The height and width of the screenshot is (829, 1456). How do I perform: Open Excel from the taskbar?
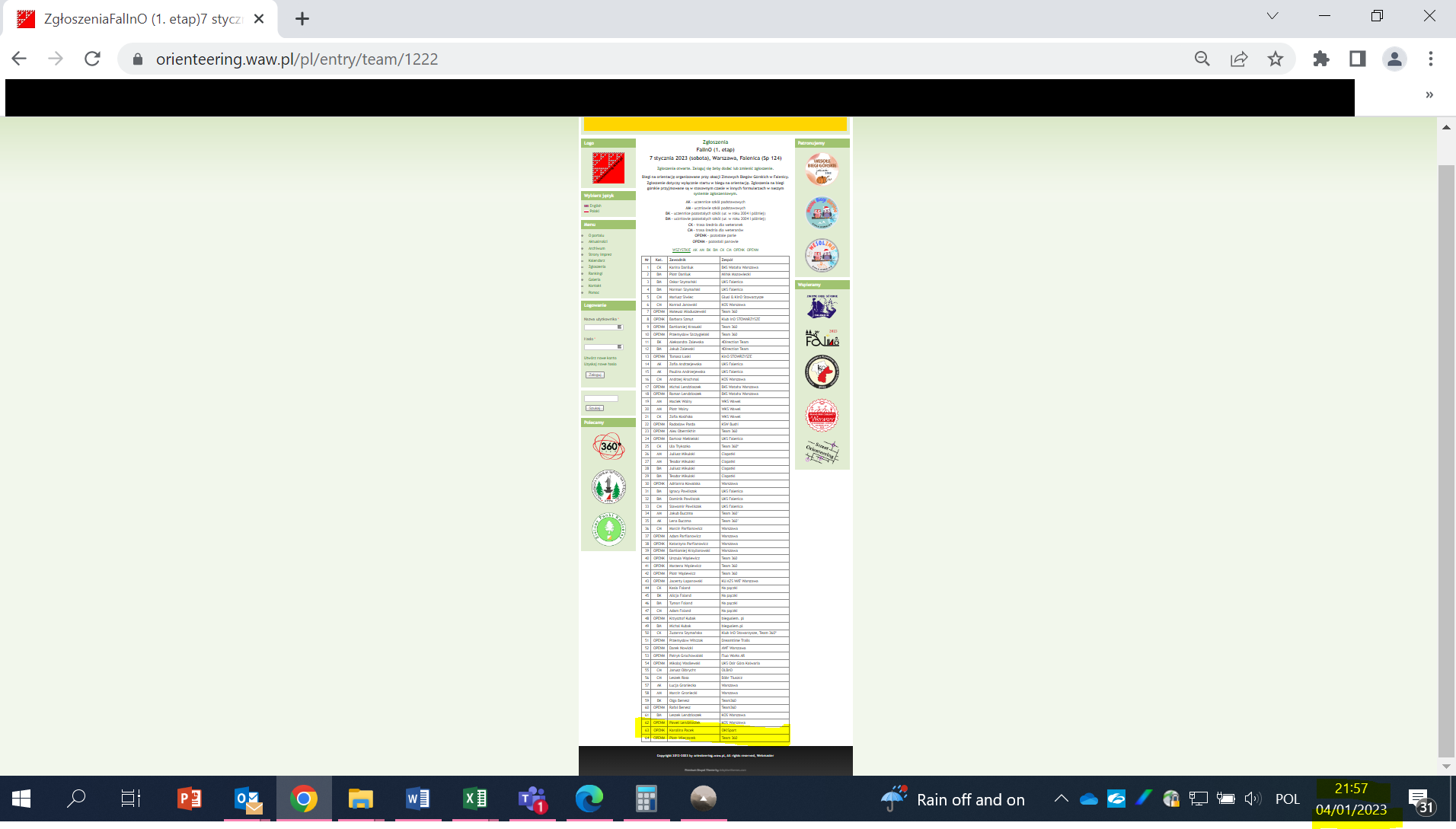coord(475,799)
